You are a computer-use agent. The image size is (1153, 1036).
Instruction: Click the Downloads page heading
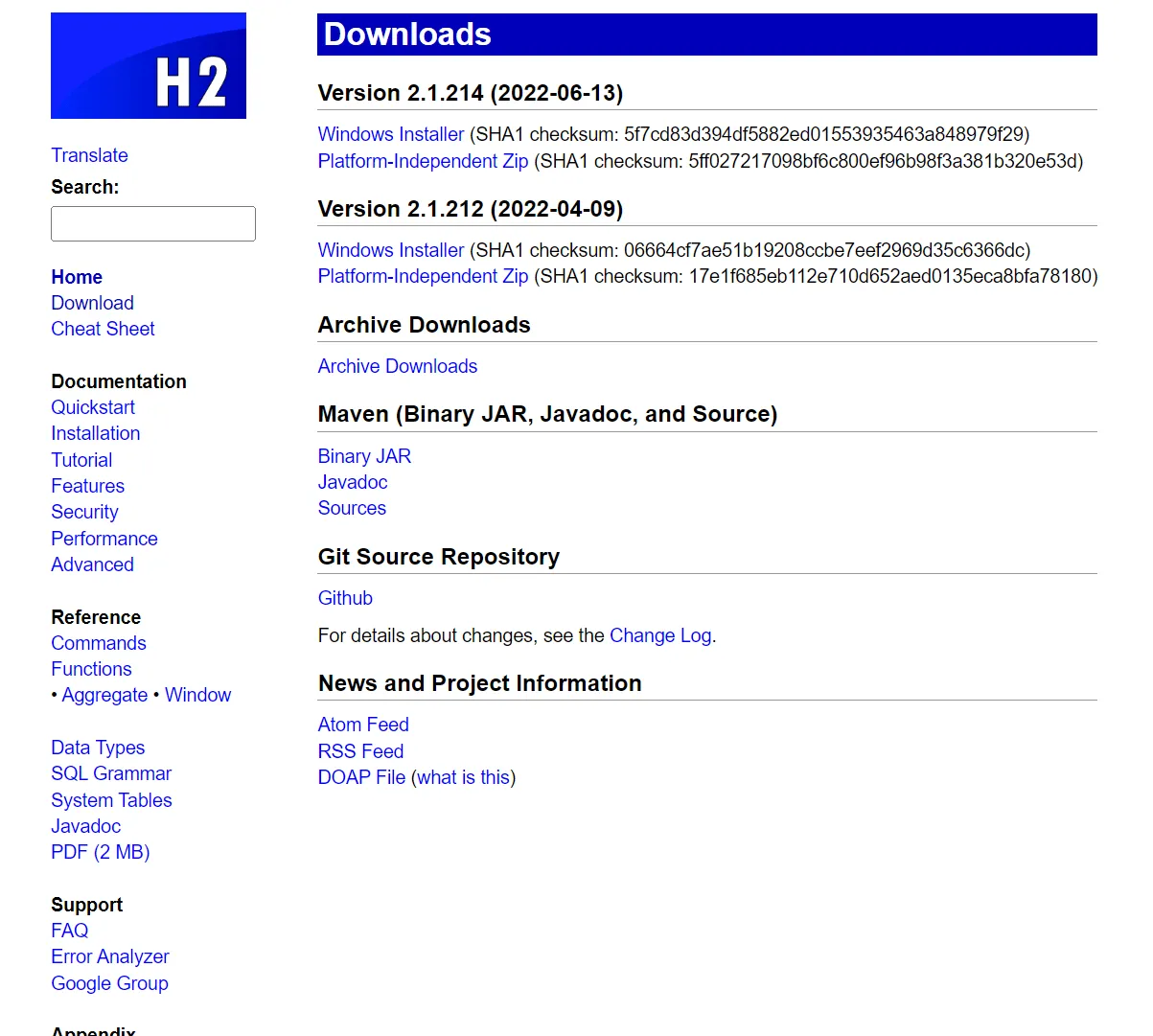[x=707, y=35]
